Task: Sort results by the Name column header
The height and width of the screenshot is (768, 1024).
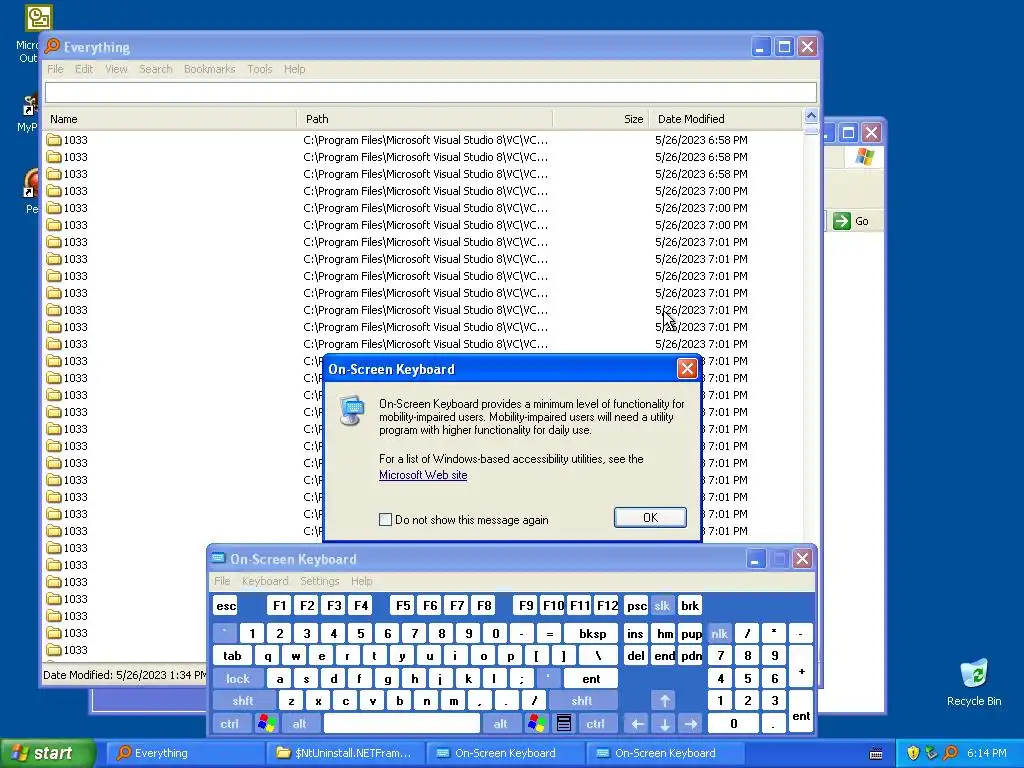Action: (170, 119)
